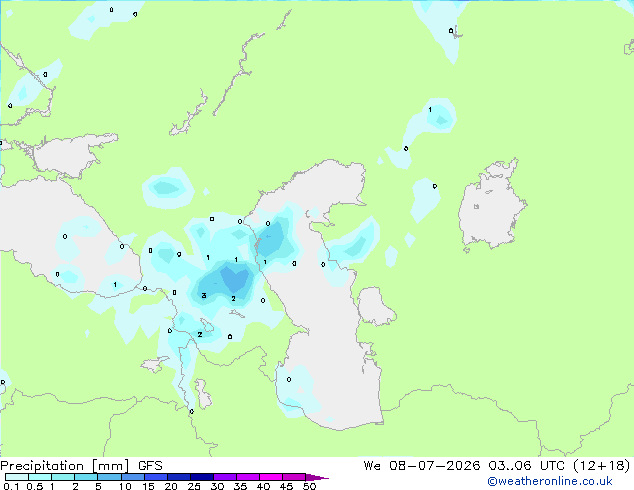Viewport: 634px width, 490px height.
Task: Click the 20–25 mm legend color swatch
Action: 178,477
